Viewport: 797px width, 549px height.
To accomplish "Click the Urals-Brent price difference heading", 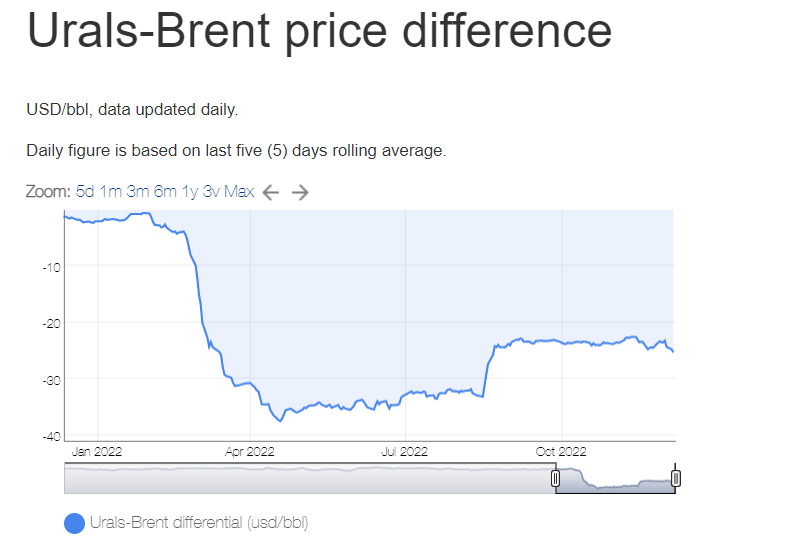I will click(319, 31).
